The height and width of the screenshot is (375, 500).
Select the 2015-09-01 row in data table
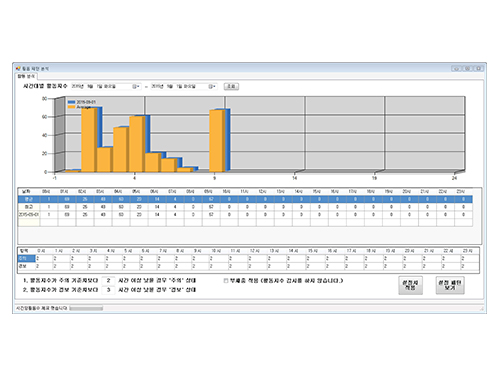[x=245, y=214]
